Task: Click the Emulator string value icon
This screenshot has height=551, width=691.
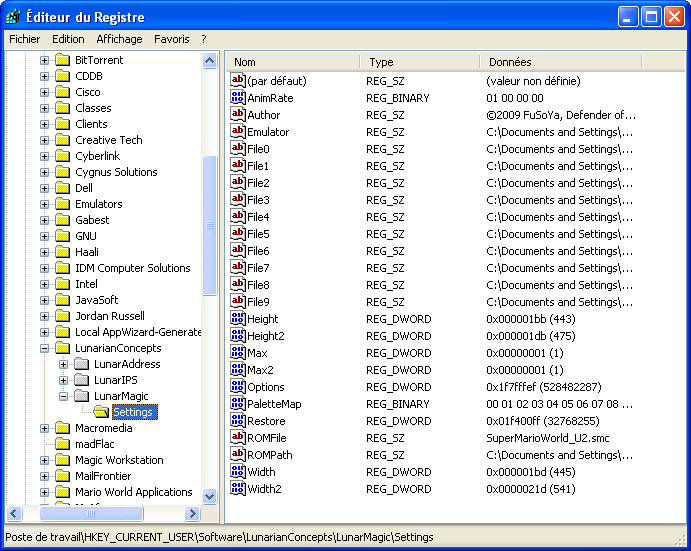Action: (238, 131)
